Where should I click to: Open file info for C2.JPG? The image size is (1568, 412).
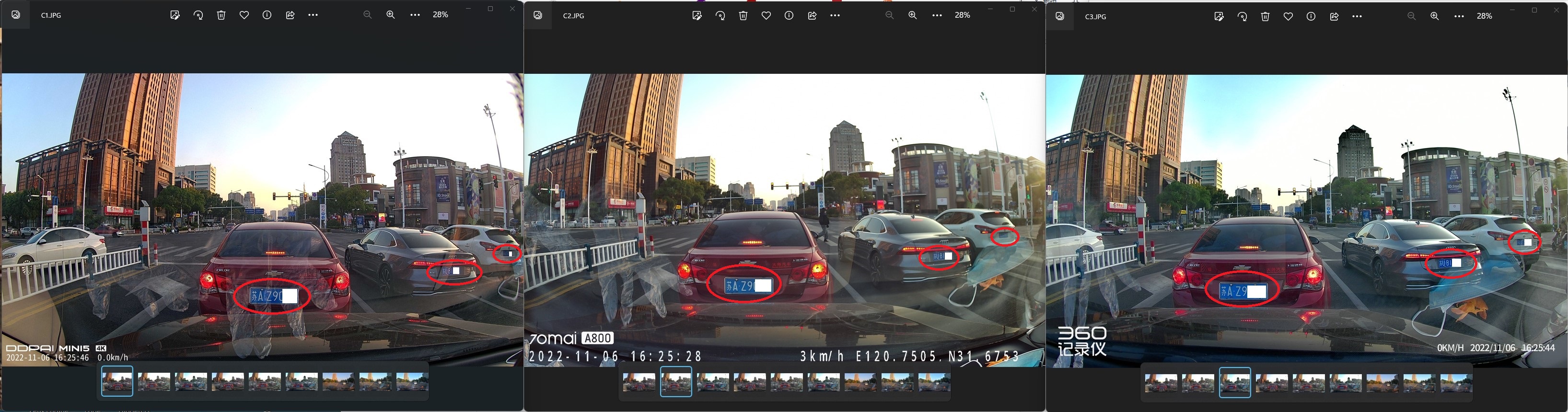(x=789, y=15)
